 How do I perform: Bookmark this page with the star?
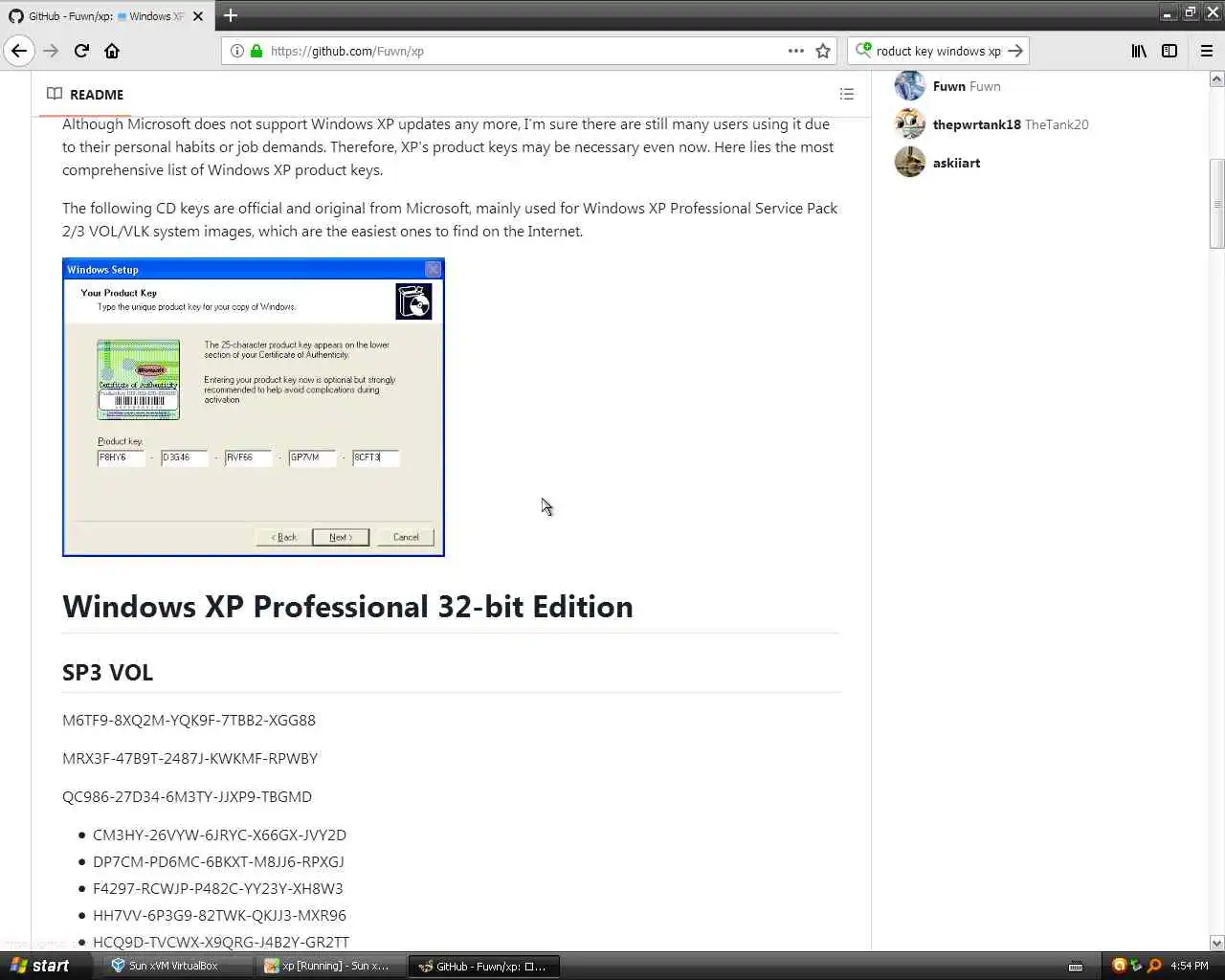(x=823, y=51)
